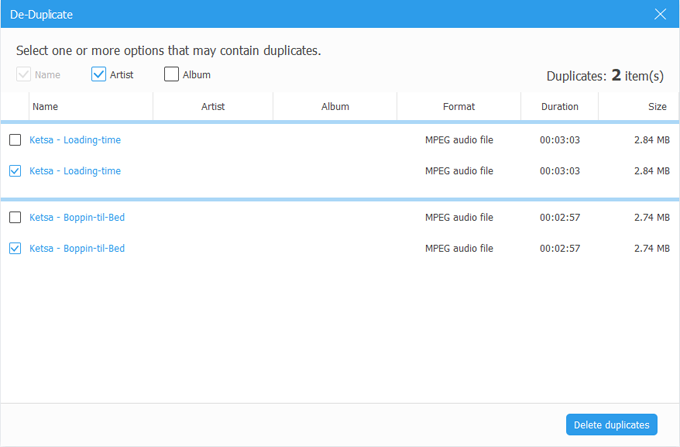Uncheck the selected Loading-time row checkbox
This screenshot has height=447, width=680.
tap(15, 171)
